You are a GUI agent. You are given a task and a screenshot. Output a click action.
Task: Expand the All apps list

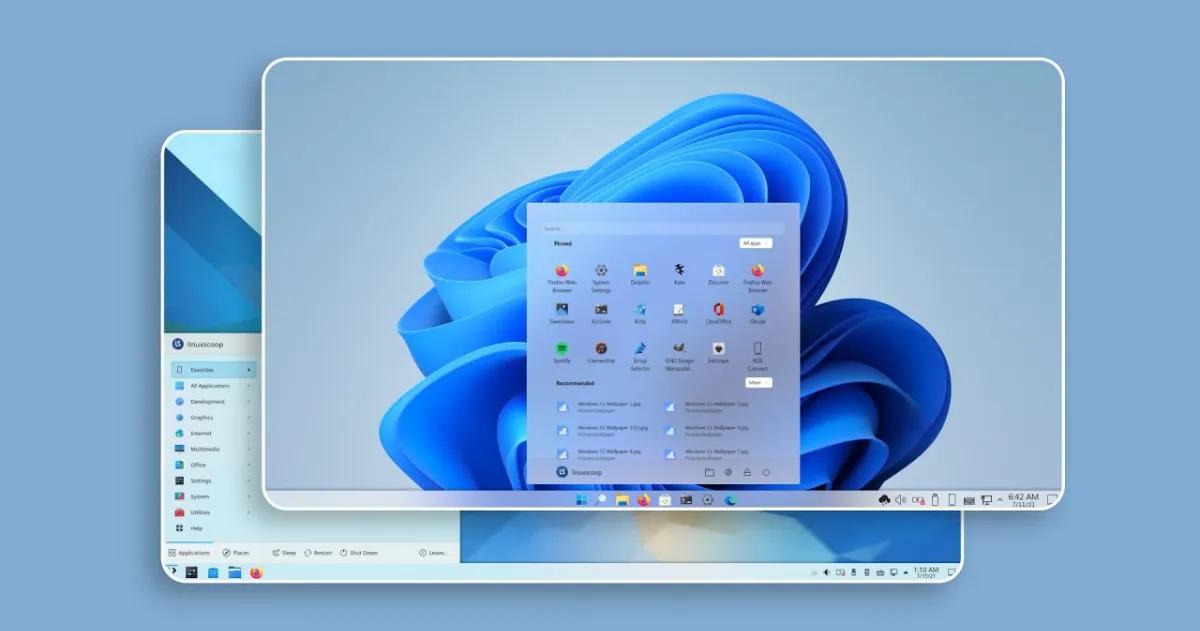[756, 243]
